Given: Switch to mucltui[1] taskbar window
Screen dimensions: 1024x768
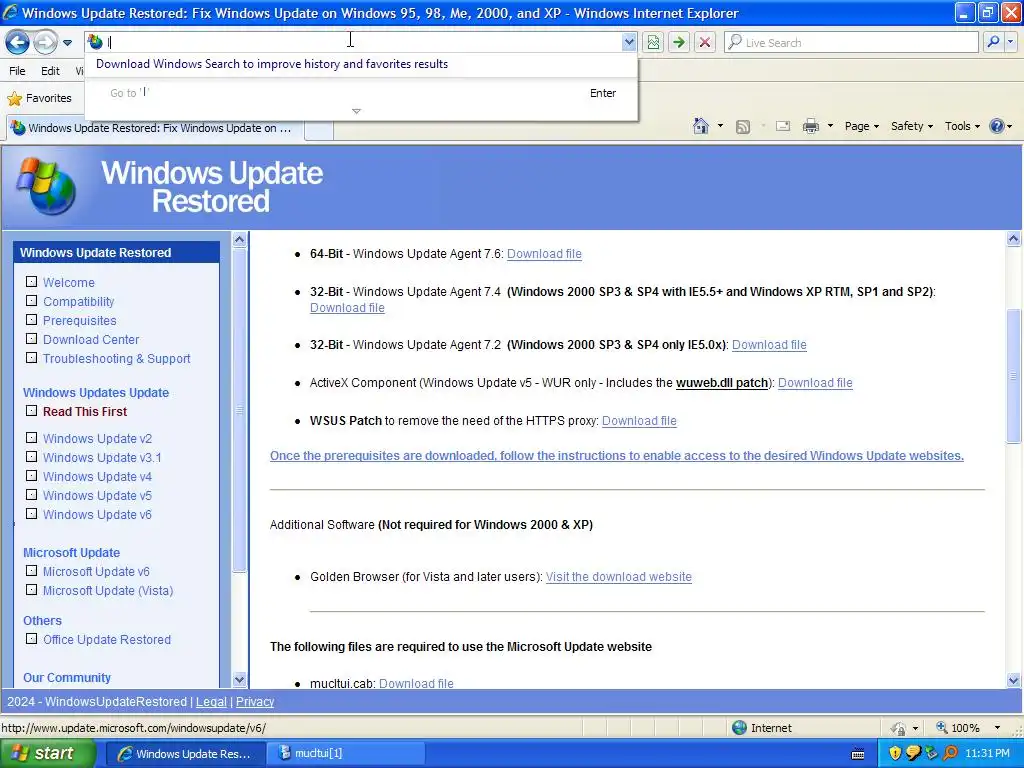Looking at the screenshot, I should click(346, 753).
